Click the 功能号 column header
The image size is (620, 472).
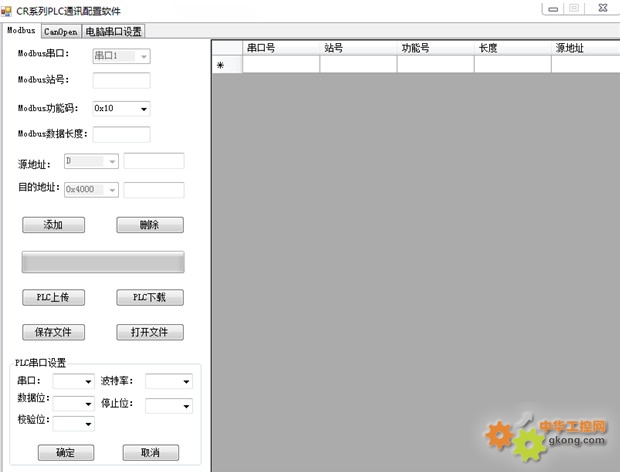click(434, 47)
